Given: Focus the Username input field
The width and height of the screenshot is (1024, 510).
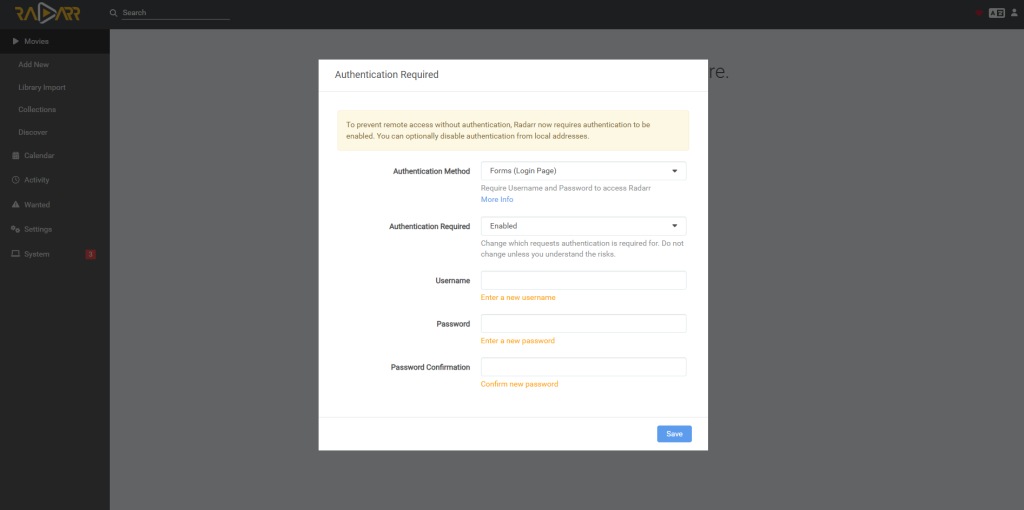Looking at the screenshot, I should (583, 280).
